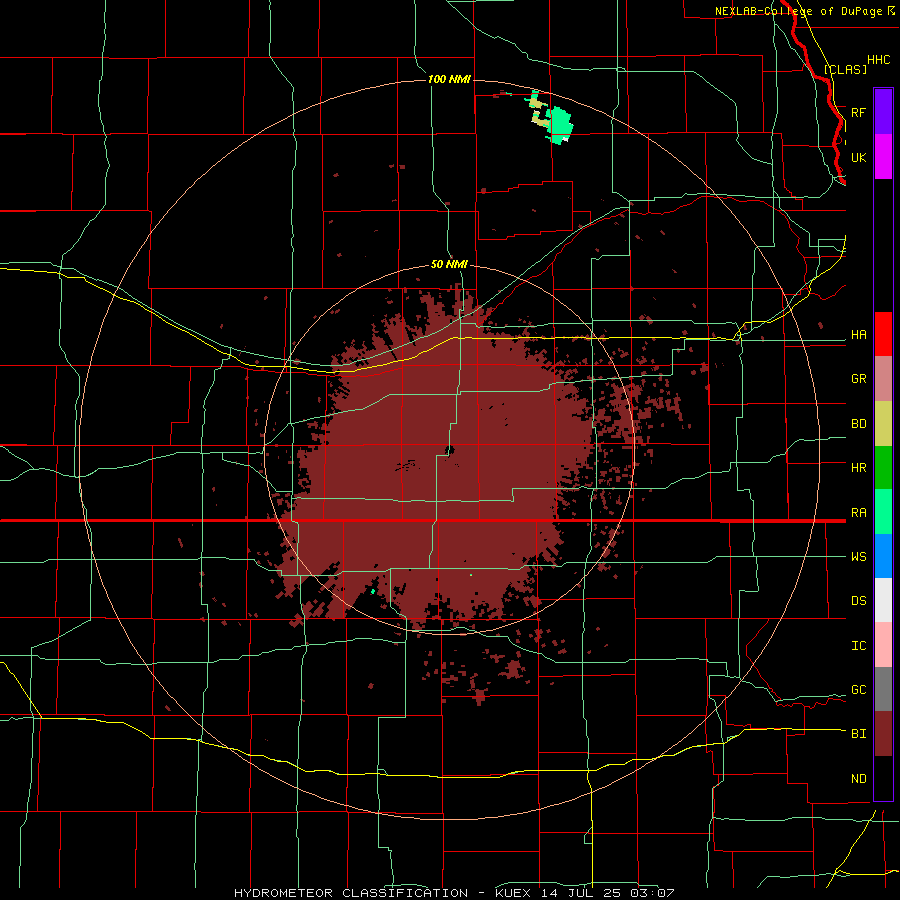900x900 pixels.
Task: Click the RA legend label
Action: coord(859,513)
